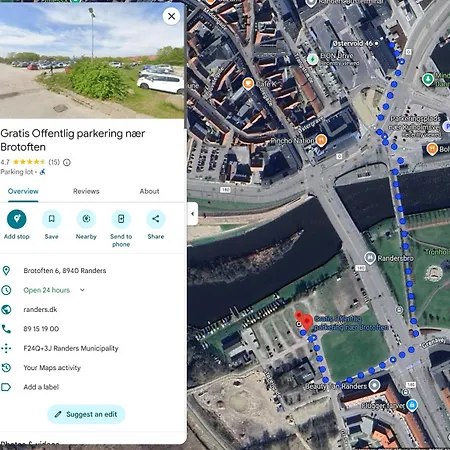The image size is (450, 450).
Task: Open the randers.dk website link
Action: point(40,310)
